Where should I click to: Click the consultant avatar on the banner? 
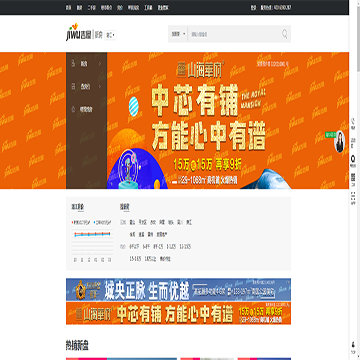[x=339, y=142]
